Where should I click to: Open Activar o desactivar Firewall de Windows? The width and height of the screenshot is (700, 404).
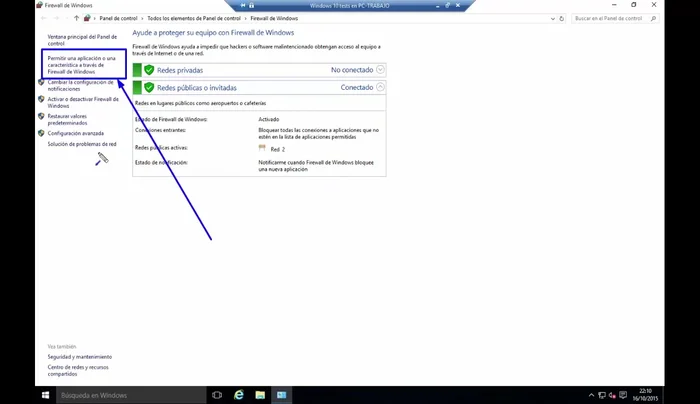(83, 102)
